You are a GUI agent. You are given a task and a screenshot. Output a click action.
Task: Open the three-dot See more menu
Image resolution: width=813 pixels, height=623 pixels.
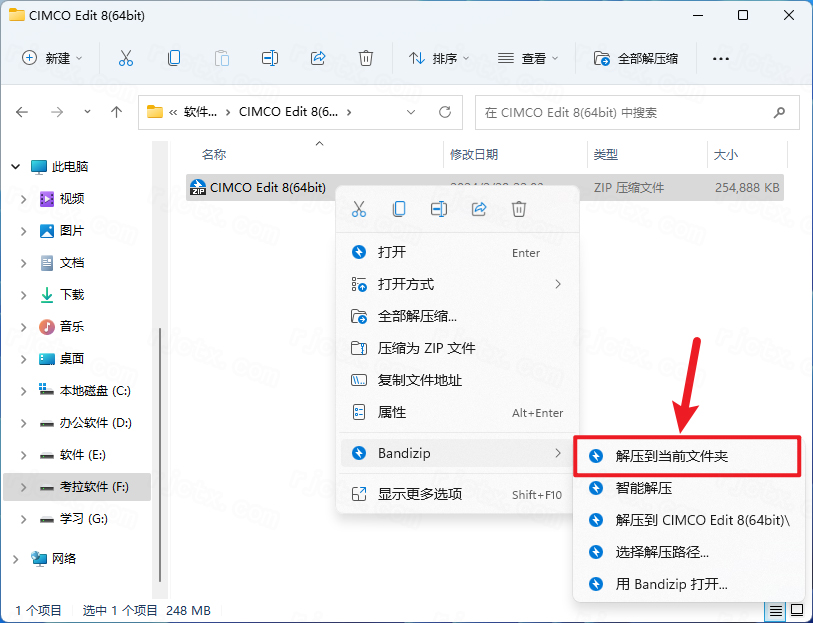(x=721, y=59)
